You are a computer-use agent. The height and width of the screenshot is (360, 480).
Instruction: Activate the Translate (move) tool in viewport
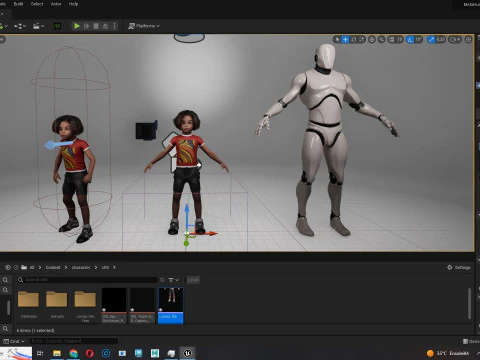[x=345, y=40]
